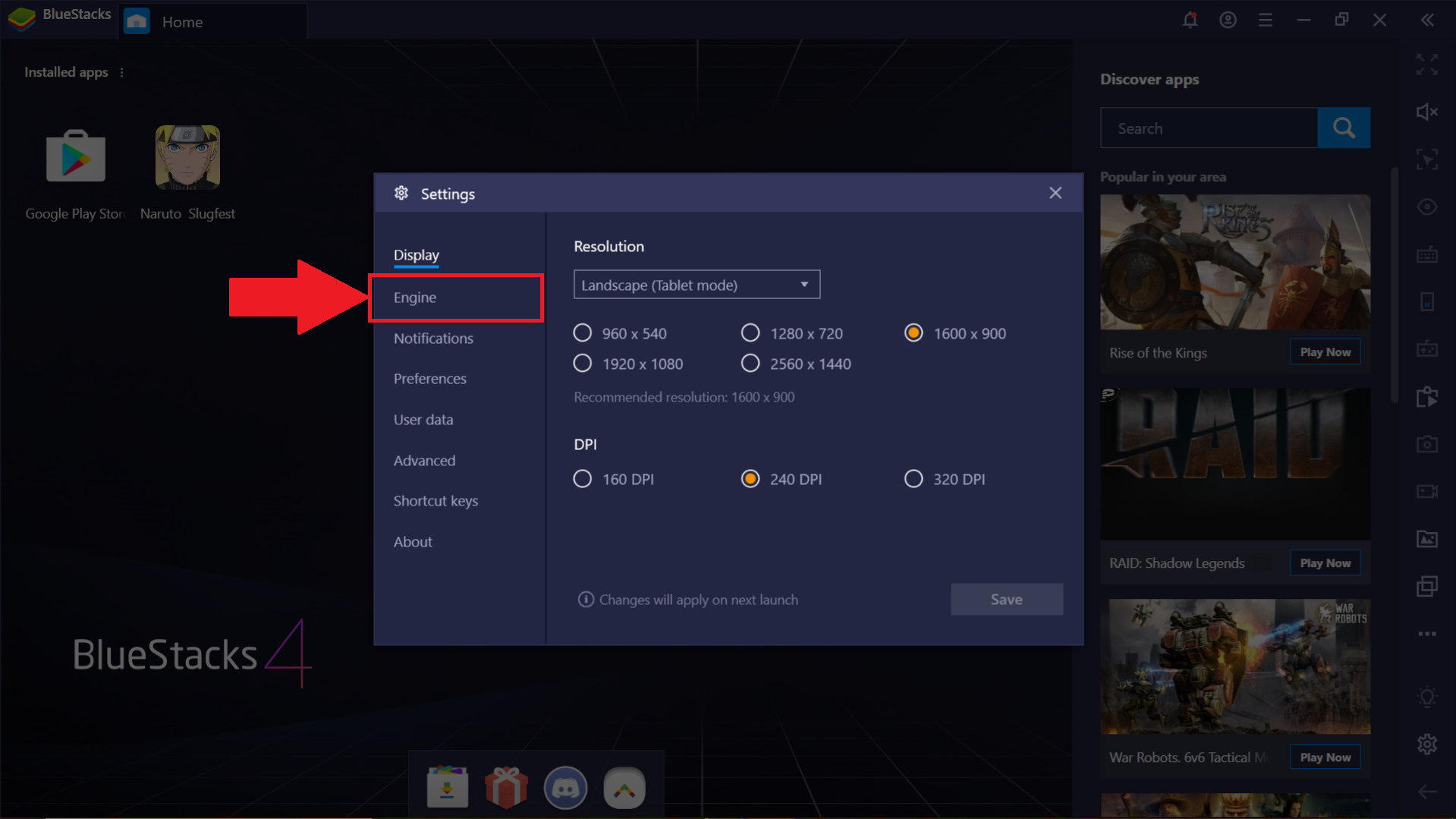Open settings gear icon in right sidebar

[x=1427, y=744]
